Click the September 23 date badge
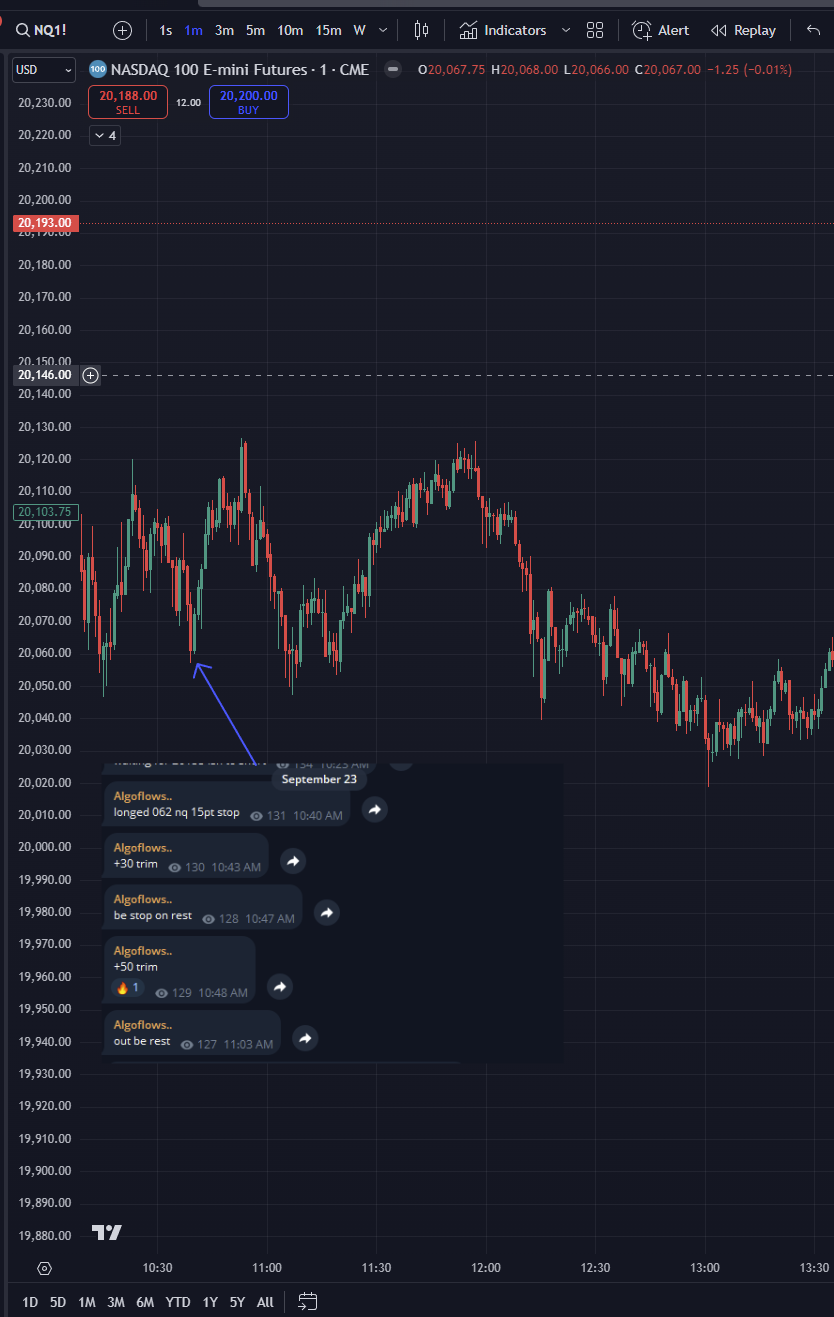Viewport: 834px width, 1317px height. click(x=319, y=779)
